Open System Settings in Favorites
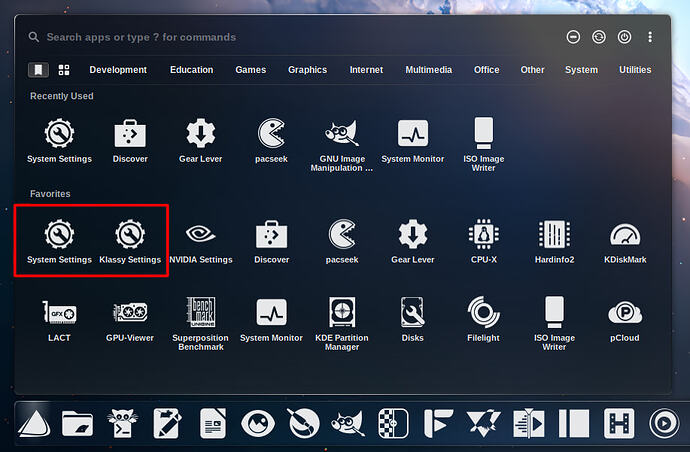The width and height of the screenshot is (690, 452). pyautogui.click(x=59, y=241)
